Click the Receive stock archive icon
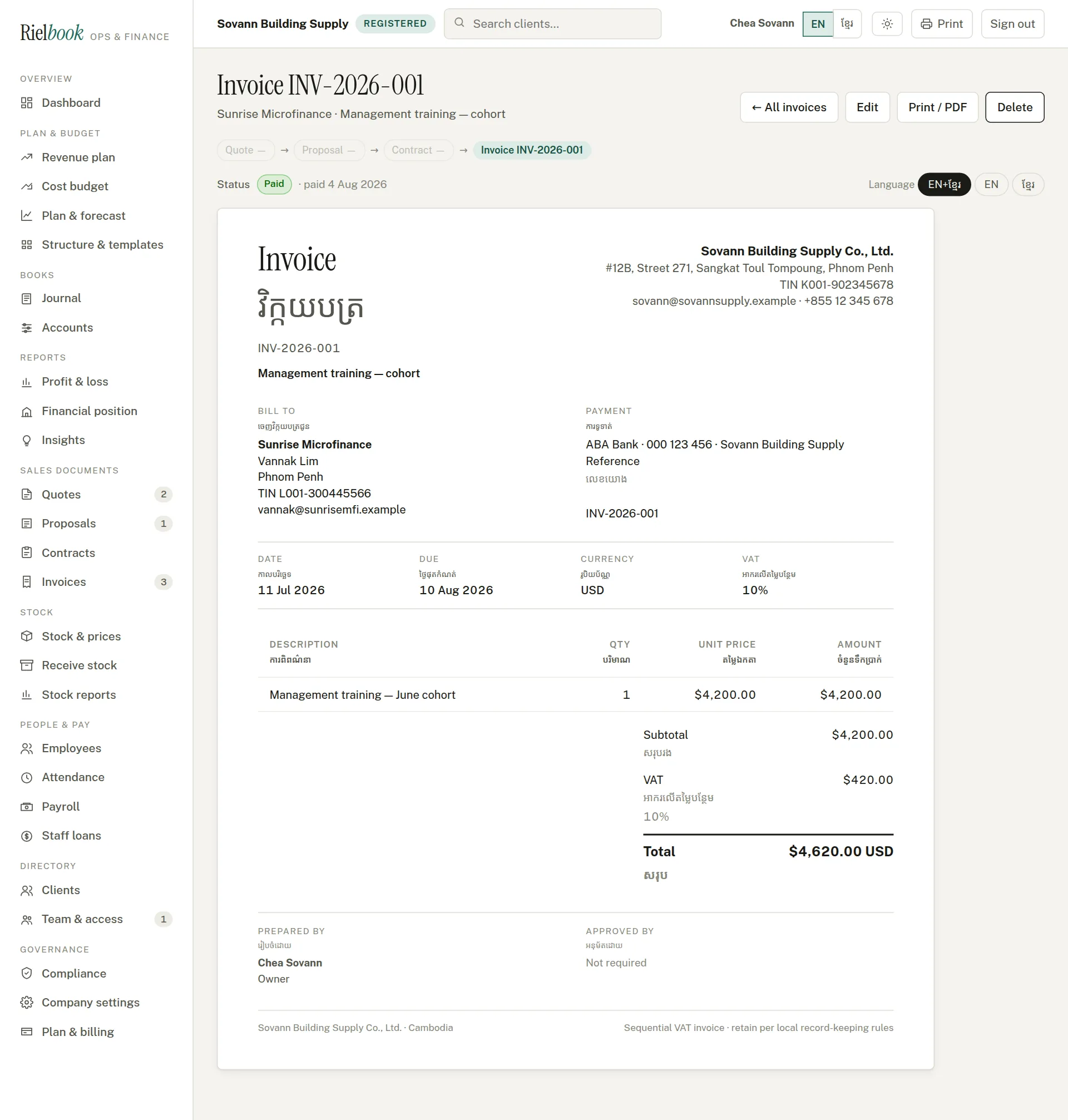 click(x=27, y=665)
